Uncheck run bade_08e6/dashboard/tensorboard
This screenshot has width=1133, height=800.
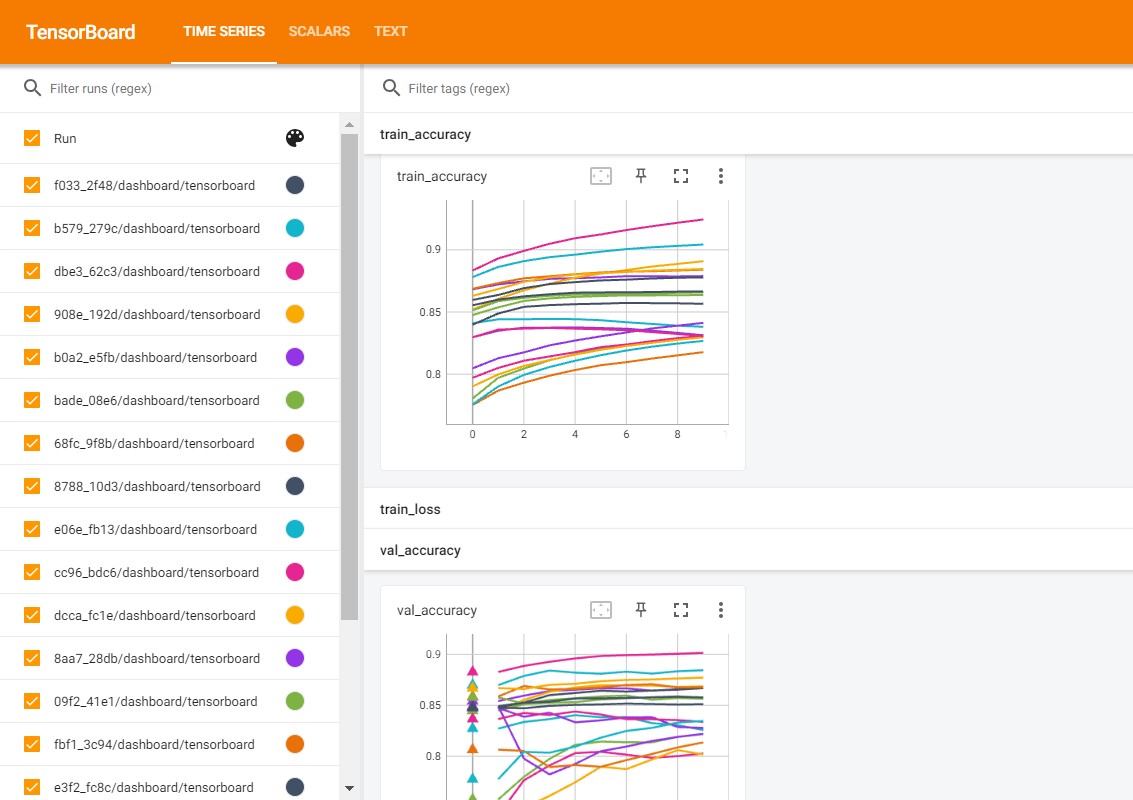[x=32, y=400]
